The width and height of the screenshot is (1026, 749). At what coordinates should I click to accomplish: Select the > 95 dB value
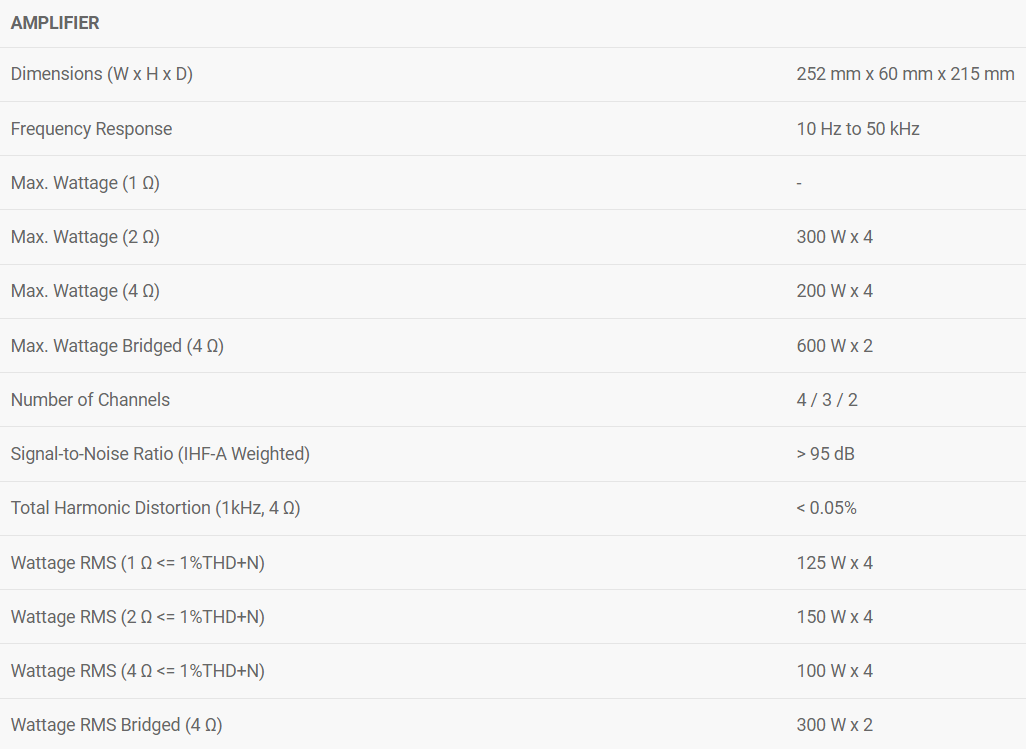[825, 454]
